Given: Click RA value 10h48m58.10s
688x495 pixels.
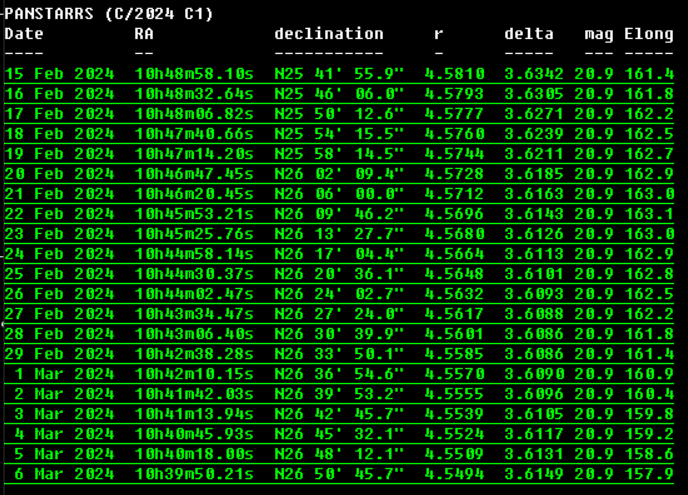Looking at the screenshot, I should point(194,74).
